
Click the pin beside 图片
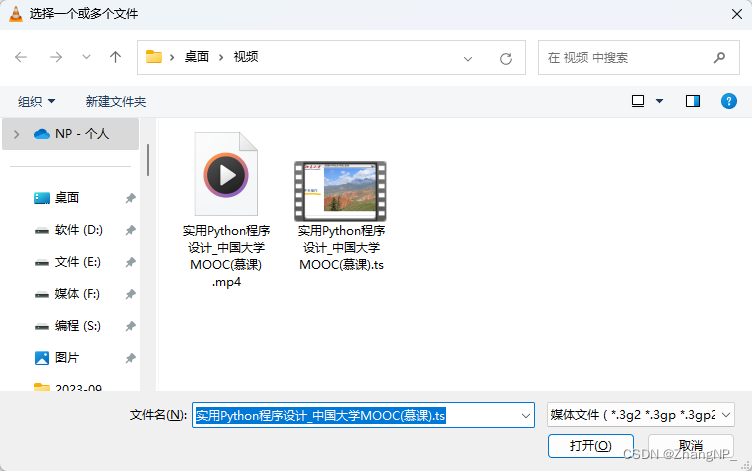click(x=130, y=358)
